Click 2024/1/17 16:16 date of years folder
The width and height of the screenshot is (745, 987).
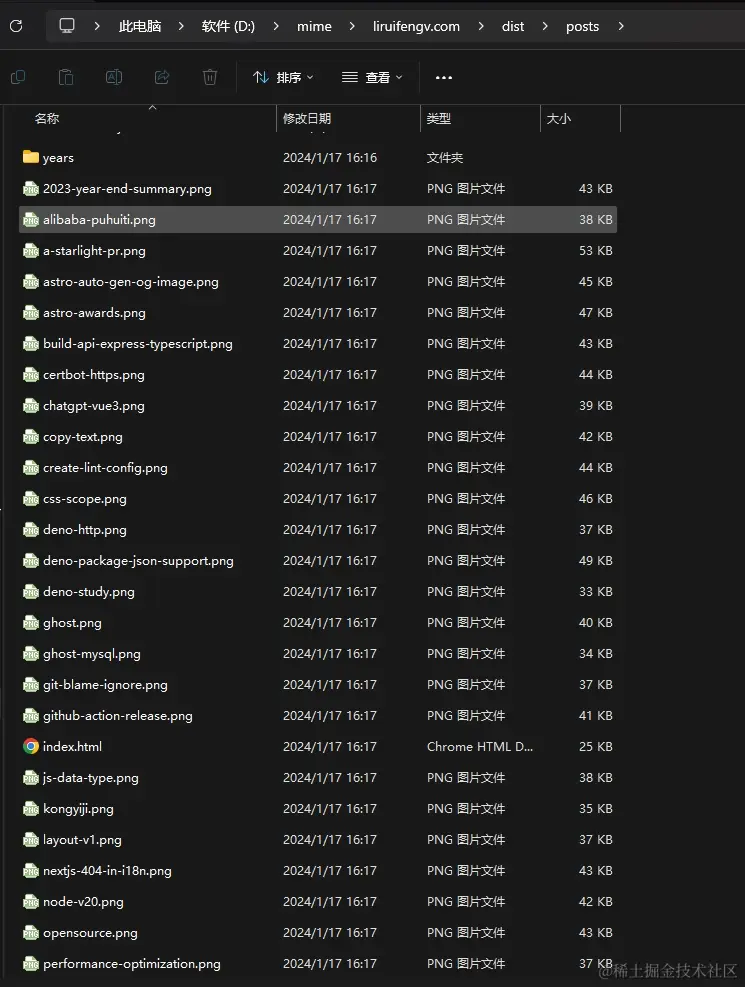[x=330, y=157]
